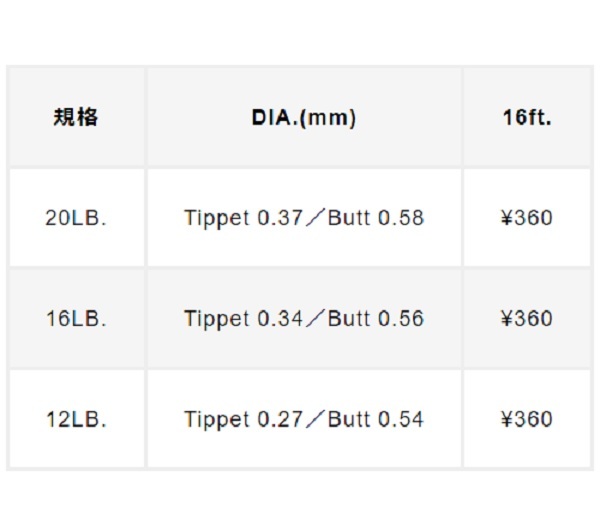Click Butt 0.54 diameter value
Image resolution: width=600 pixels, height=526 pixels.
click(x=376, y=419)
